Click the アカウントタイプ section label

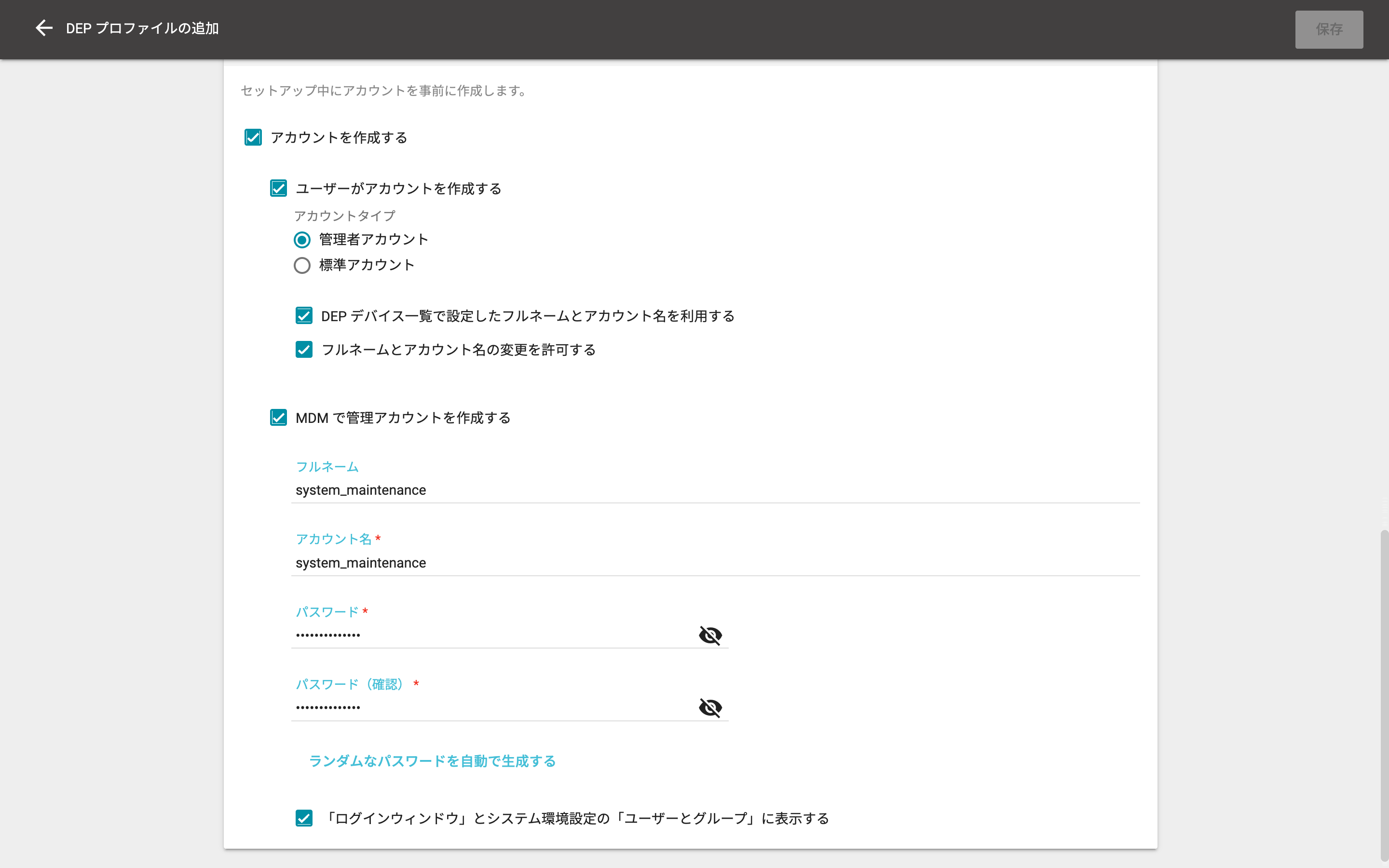344,216
